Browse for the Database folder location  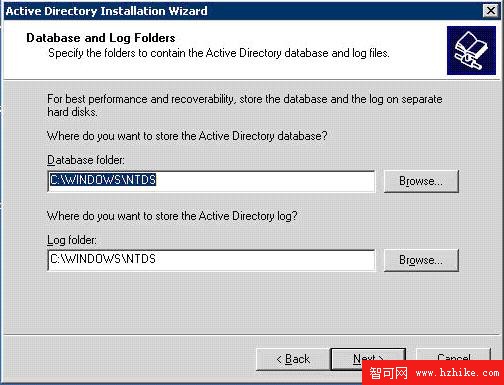point(421,181)
